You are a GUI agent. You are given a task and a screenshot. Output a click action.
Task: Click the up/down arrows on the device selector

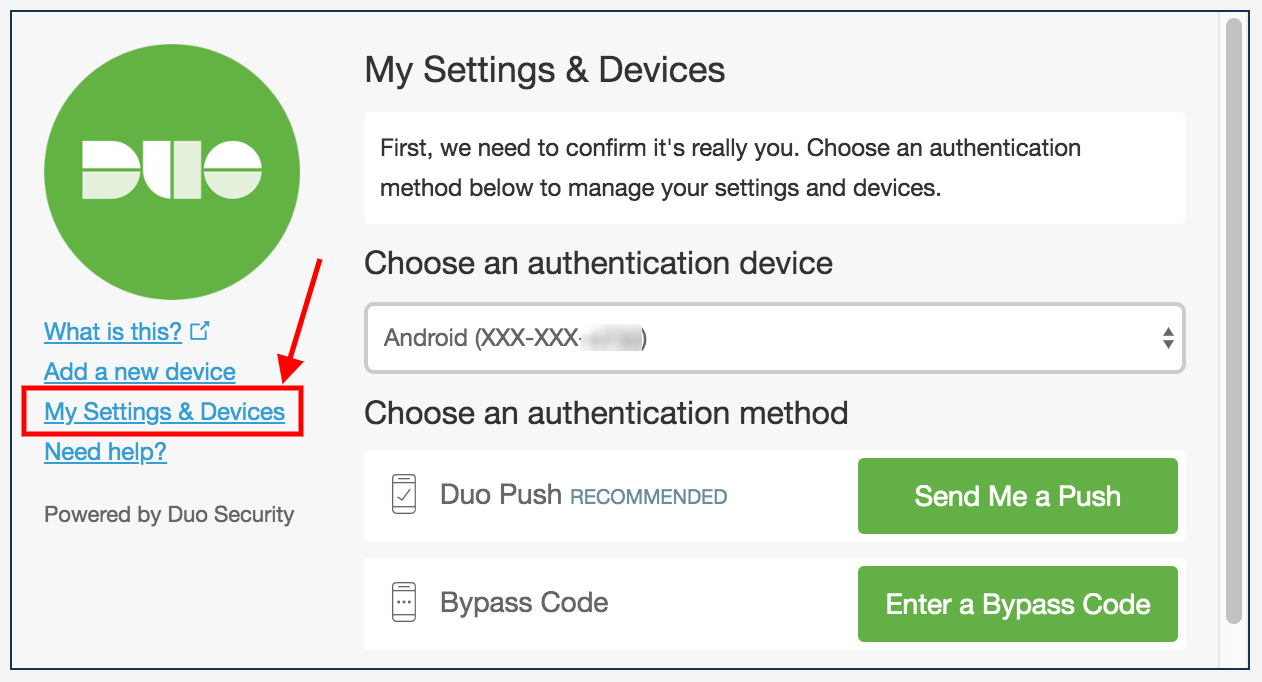[x=1168, y=339]
